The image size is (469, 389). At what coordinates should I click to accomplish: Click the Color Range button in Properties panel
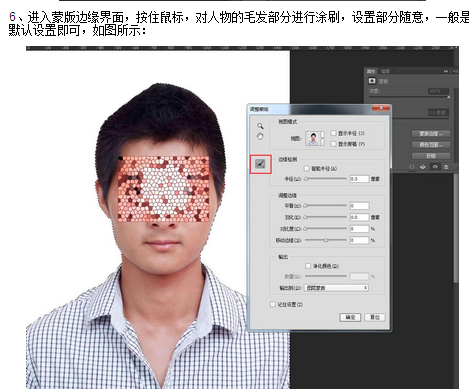(431, 145)
